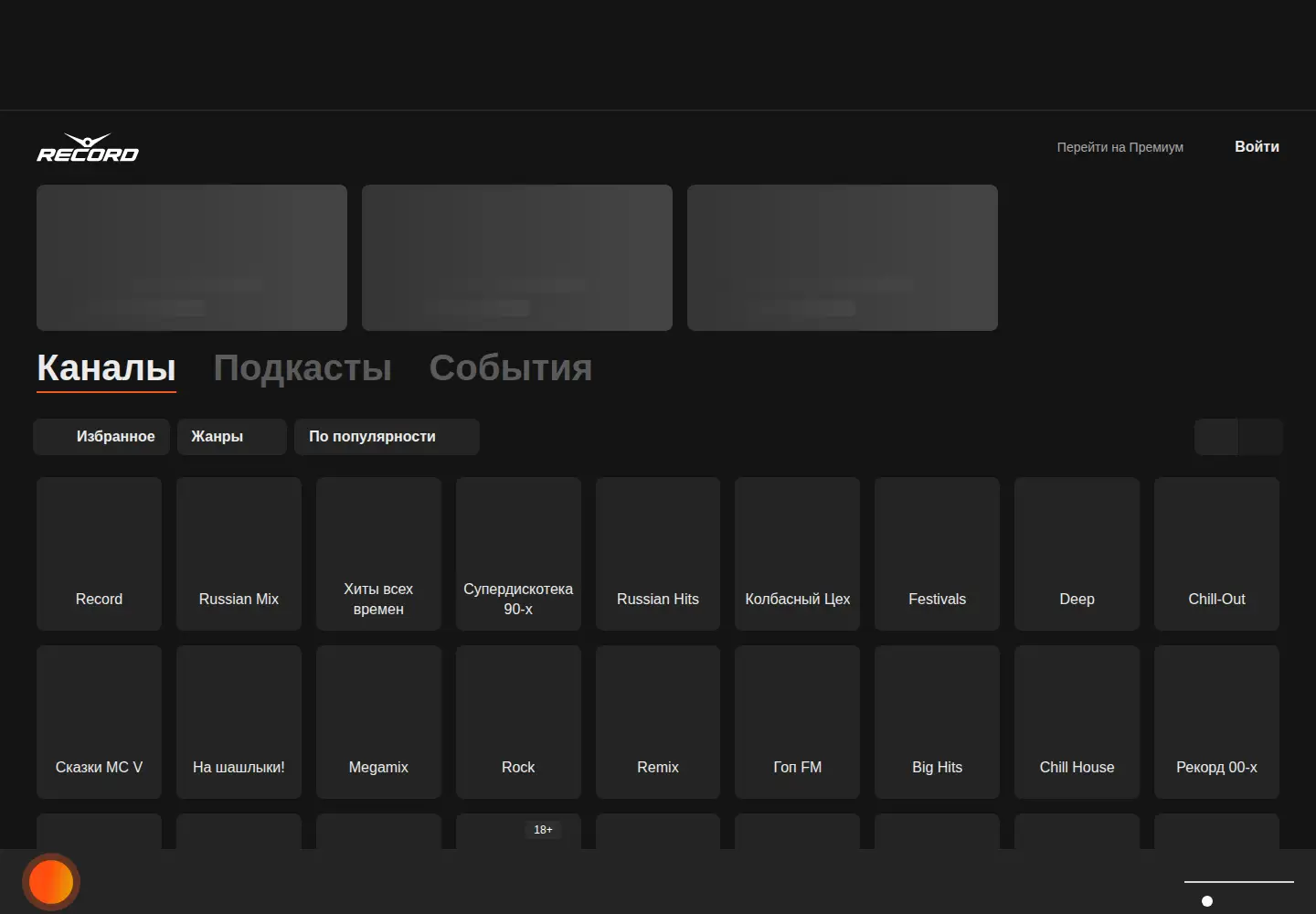Screen dimensions: 1316x914
Task: Switch to the Подкасты tab
Action: (x=302, y=368)
